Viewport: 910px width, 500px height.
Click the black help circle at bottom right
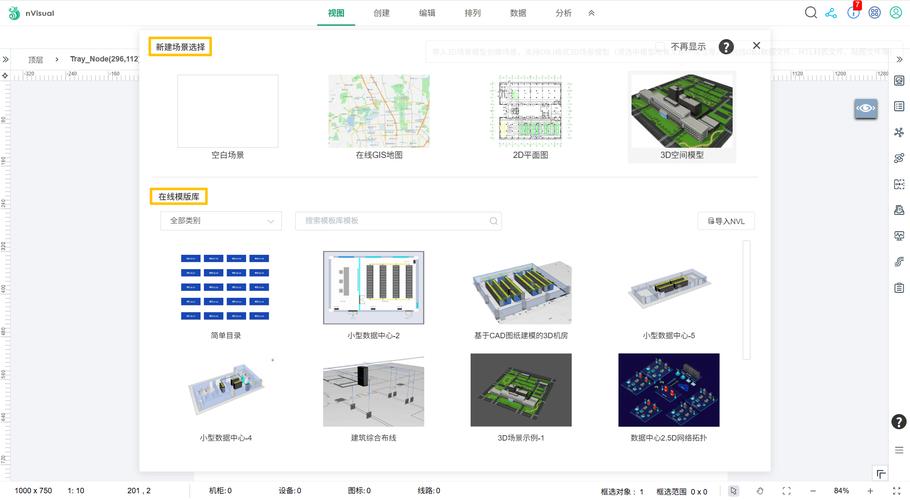(898, 422)
